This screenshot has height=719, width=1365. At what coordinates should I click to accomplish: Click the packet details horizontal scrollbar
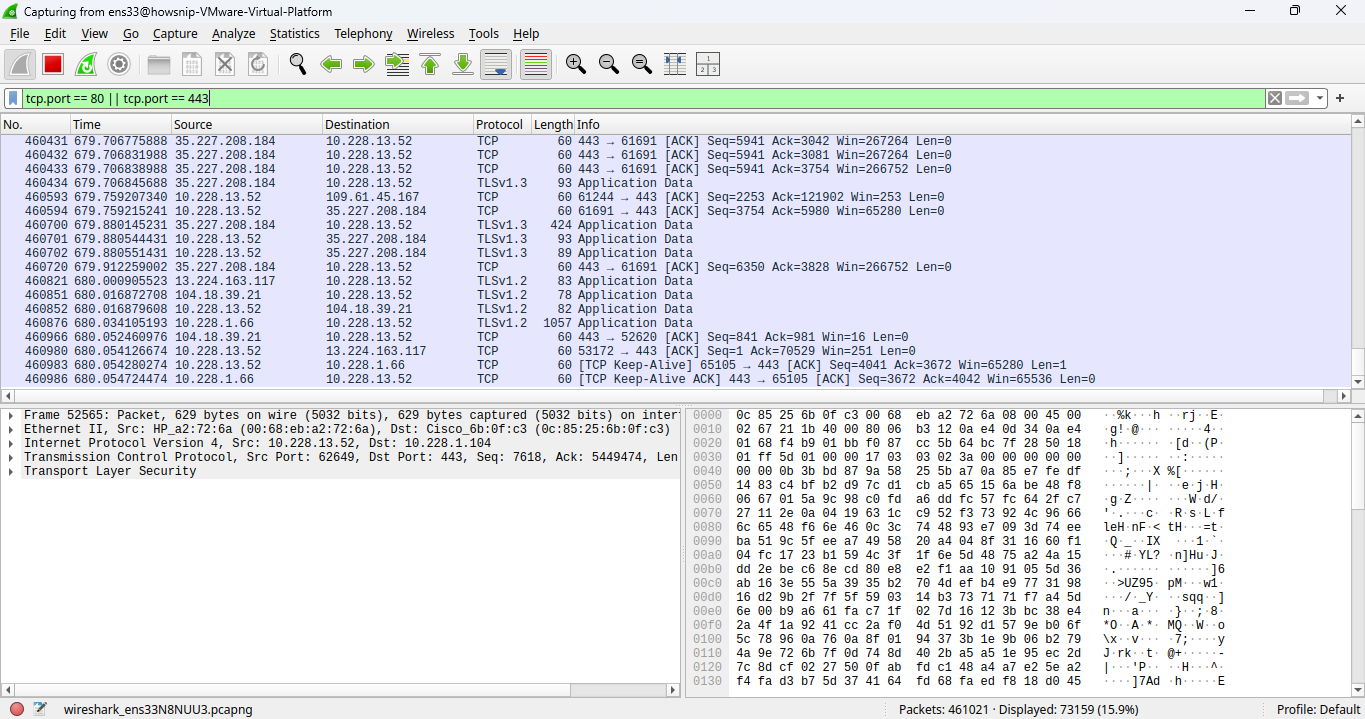point(340,689)
